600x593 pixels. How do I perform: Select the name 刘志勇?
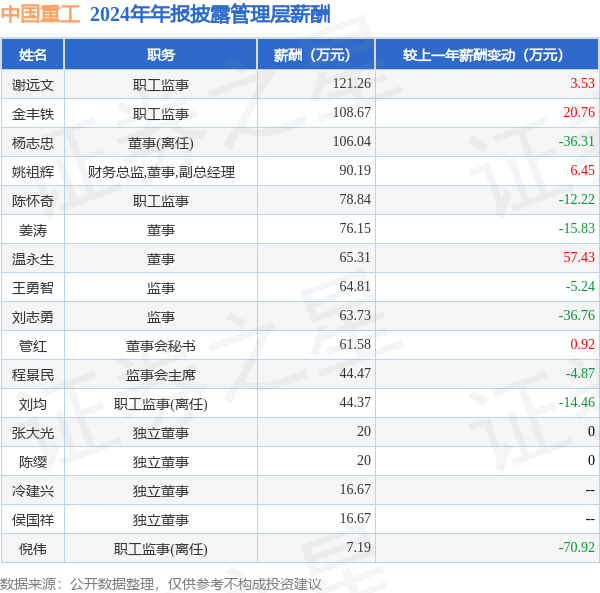(x=33, y=317)
